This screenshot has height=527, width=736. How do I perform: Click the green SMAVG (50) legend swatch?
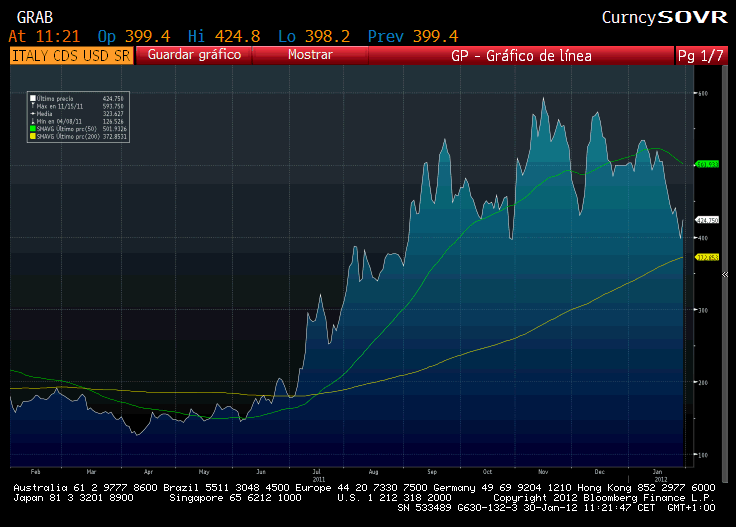pyautogui.click(x=33, y=129)
